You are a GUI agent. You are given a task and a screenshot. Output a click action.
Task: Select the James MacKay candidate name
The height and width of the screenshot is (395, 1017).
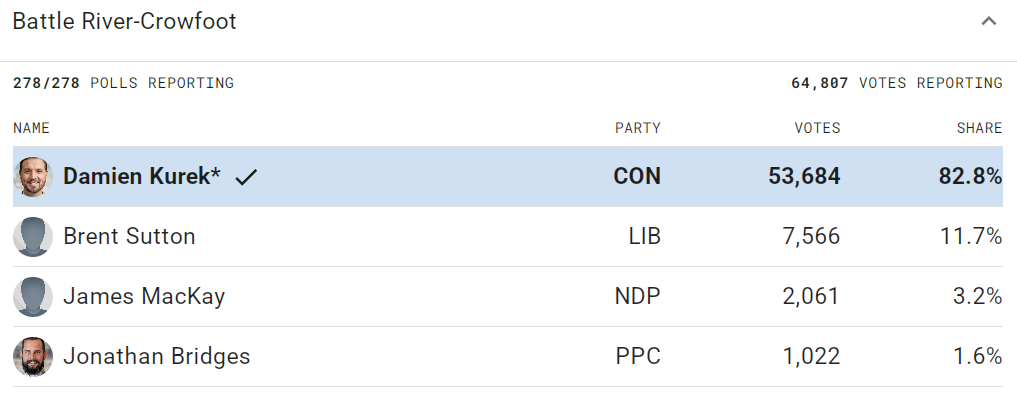pos(144,296)
